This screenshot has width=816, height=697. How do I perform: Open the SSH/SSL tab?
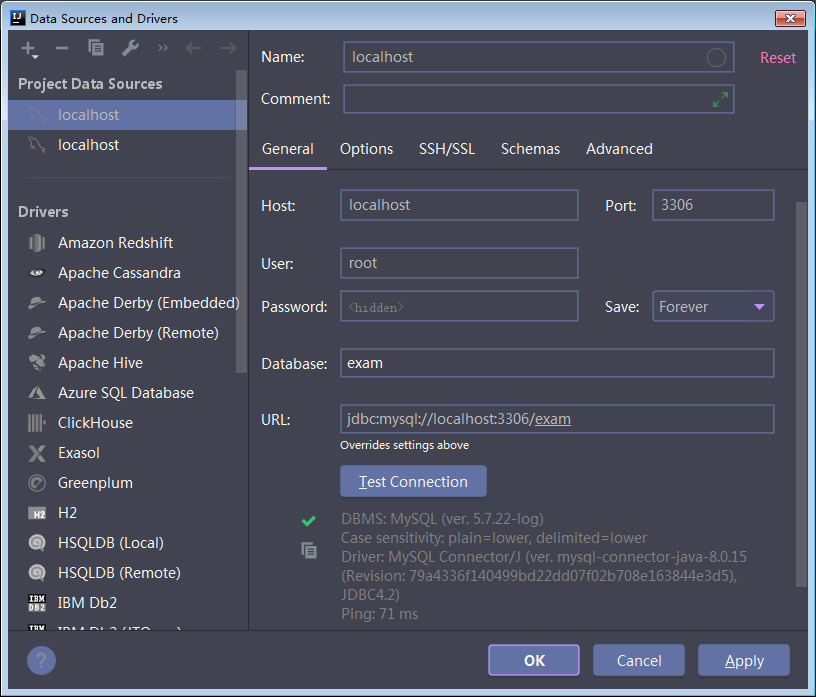[447, 149]
